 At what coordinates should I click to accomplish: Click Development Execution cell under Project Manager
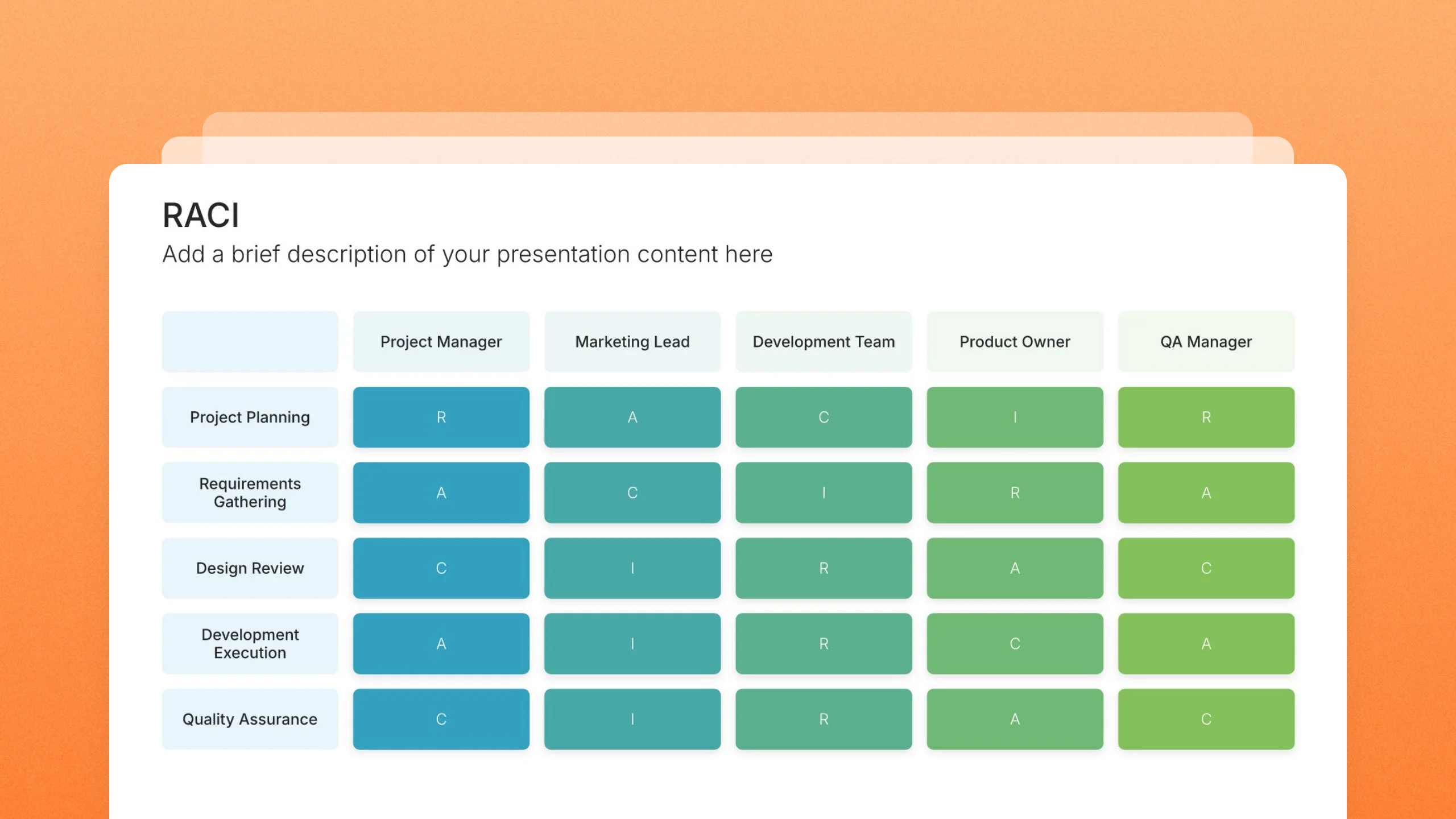441,643
